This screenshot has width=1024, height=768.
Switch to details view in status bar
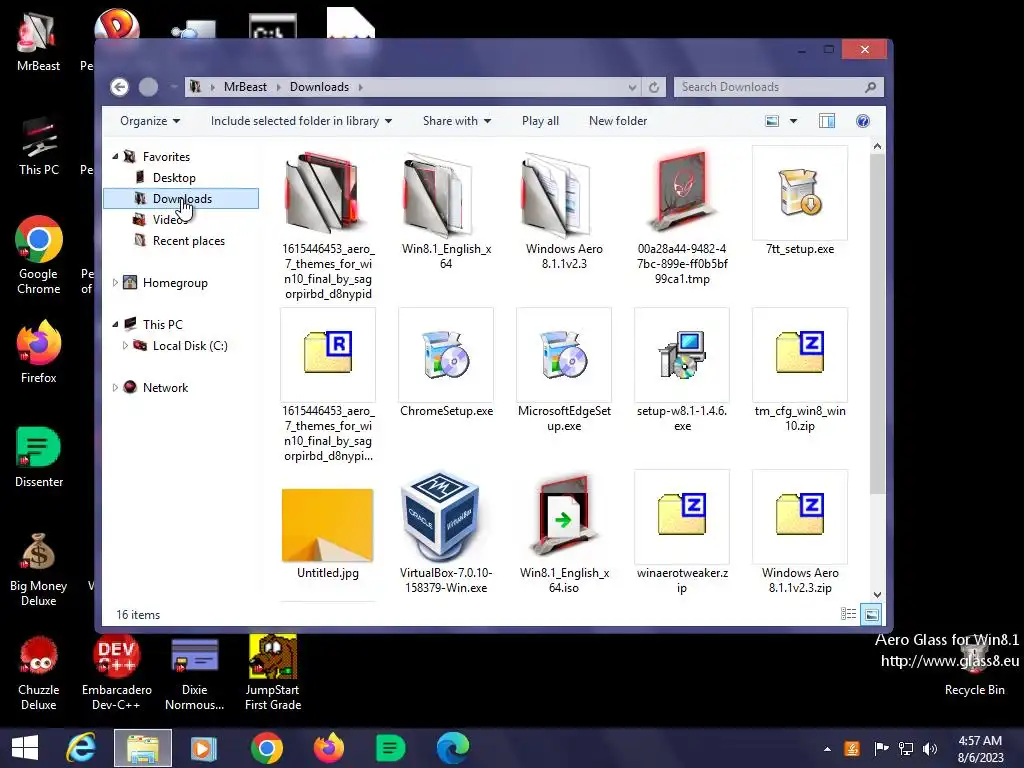tap(848, 614)
